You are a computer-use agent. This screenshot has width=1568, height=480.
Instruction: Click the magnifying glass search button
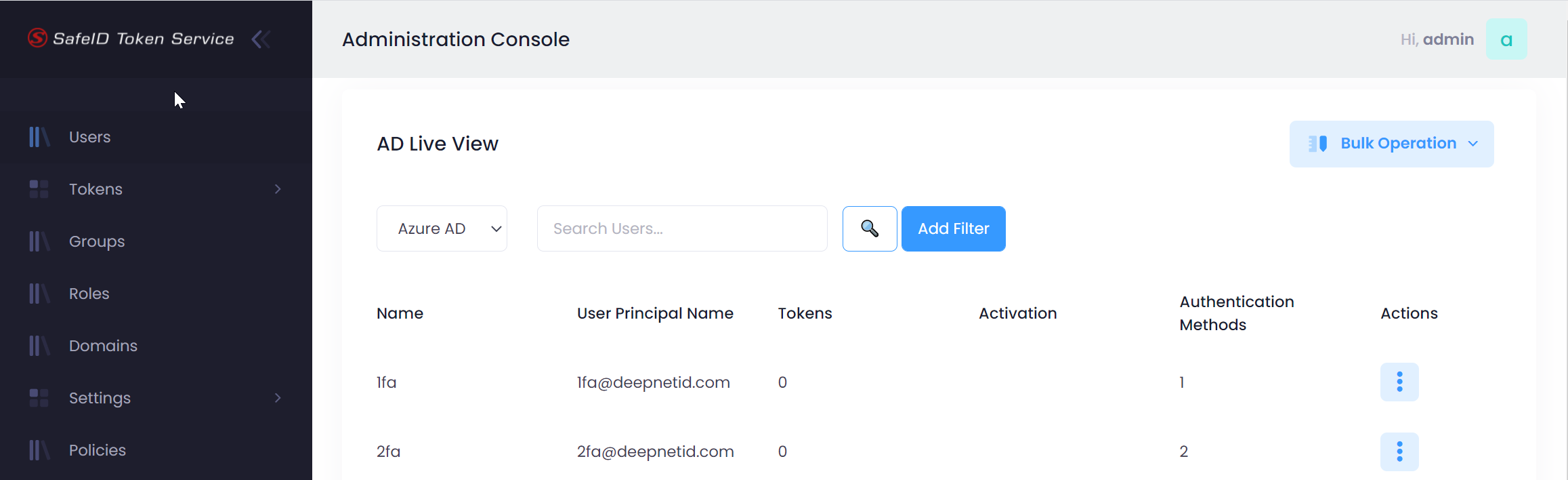tap(870, 228)
